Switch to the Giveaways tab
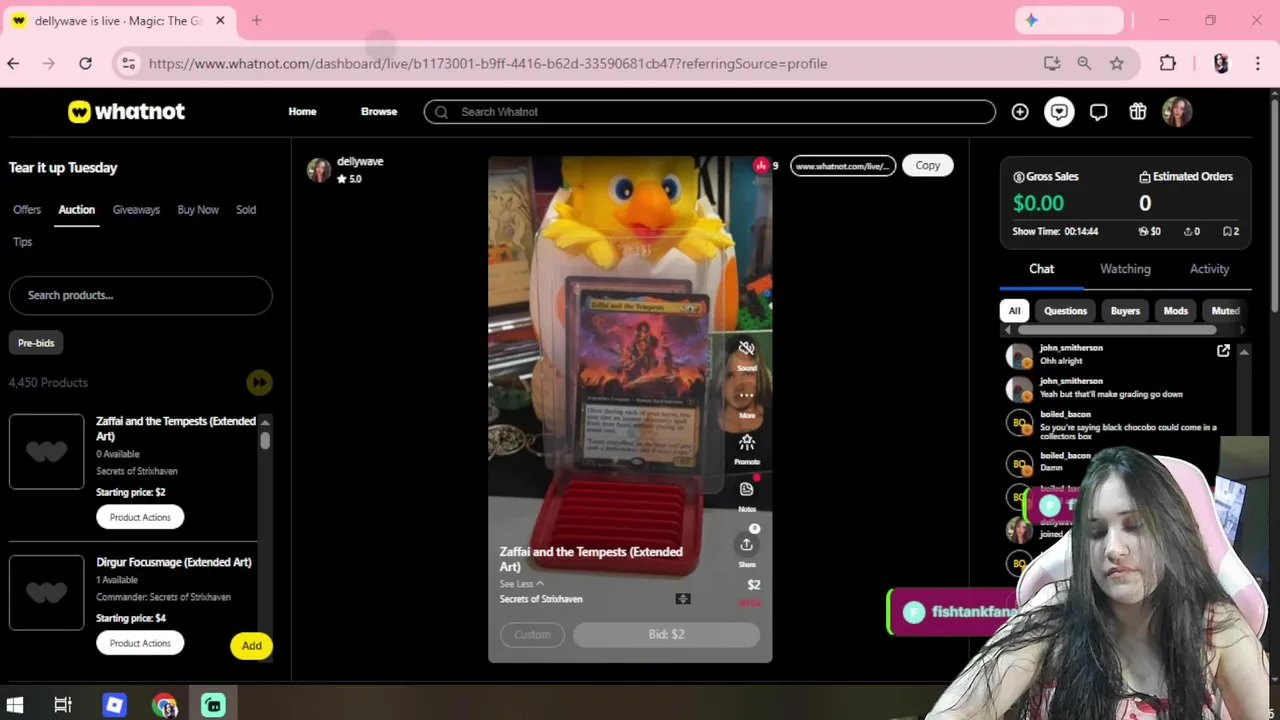 coord(136,210)
